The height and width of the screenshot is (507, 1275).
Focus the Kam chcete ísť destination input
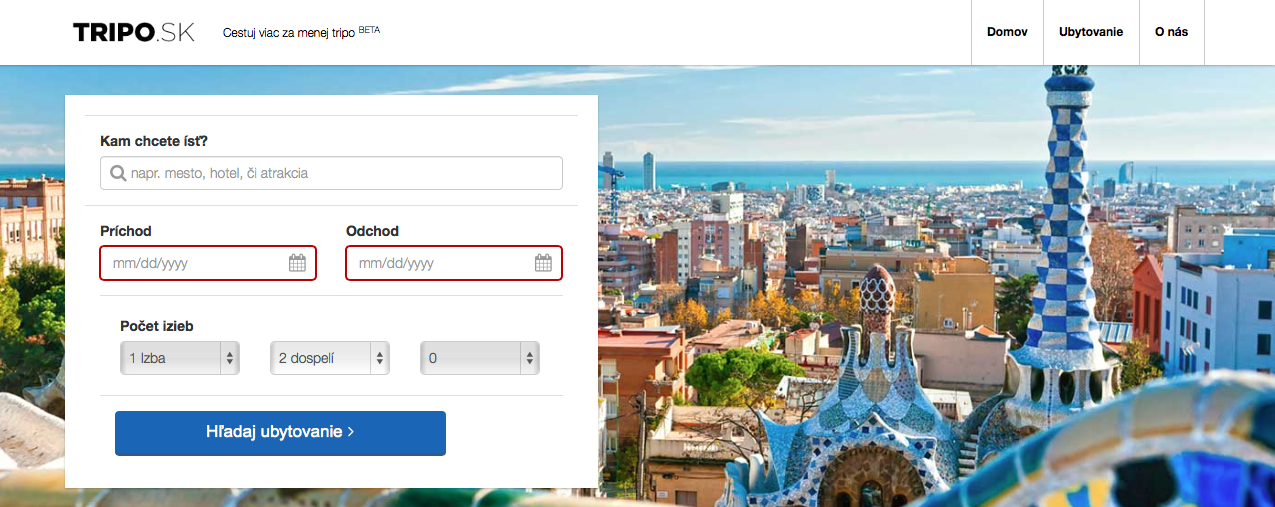point(331,173)
